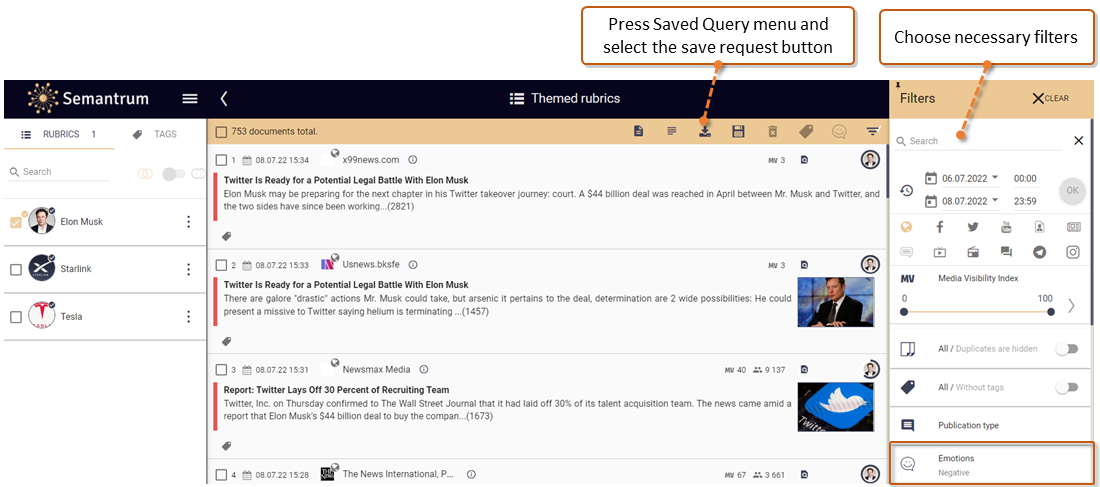
Task: Select the web globe source filter
Action: point(906,227)
